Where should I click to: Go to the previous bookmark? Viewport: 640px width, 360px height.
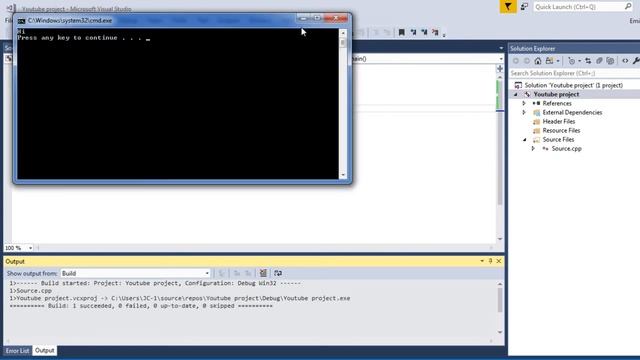pyautogui.click(x=413, y=32)
